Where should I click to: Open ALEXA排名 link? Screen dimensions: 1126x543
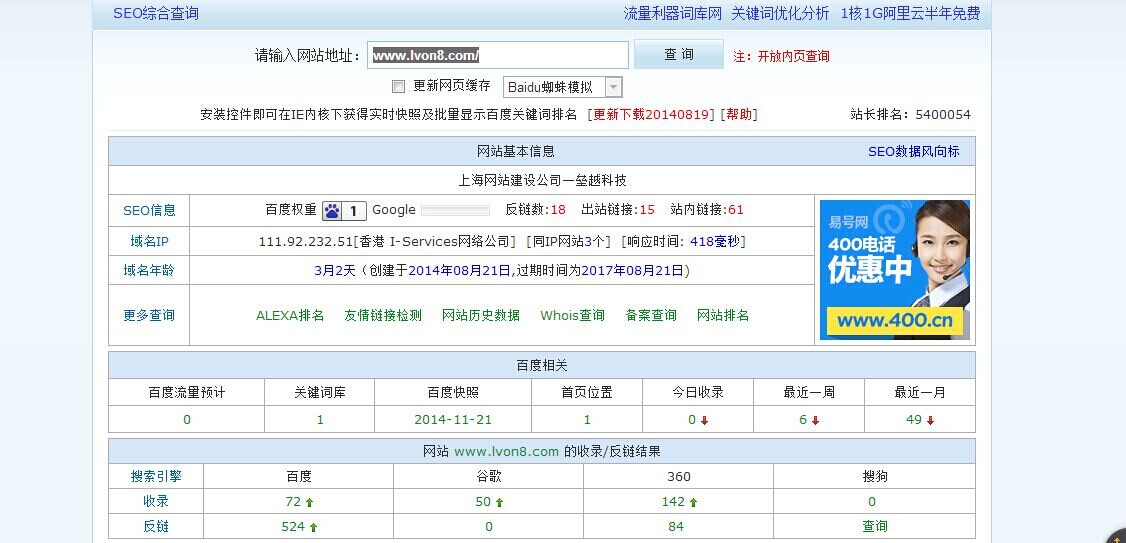[290, 315]
